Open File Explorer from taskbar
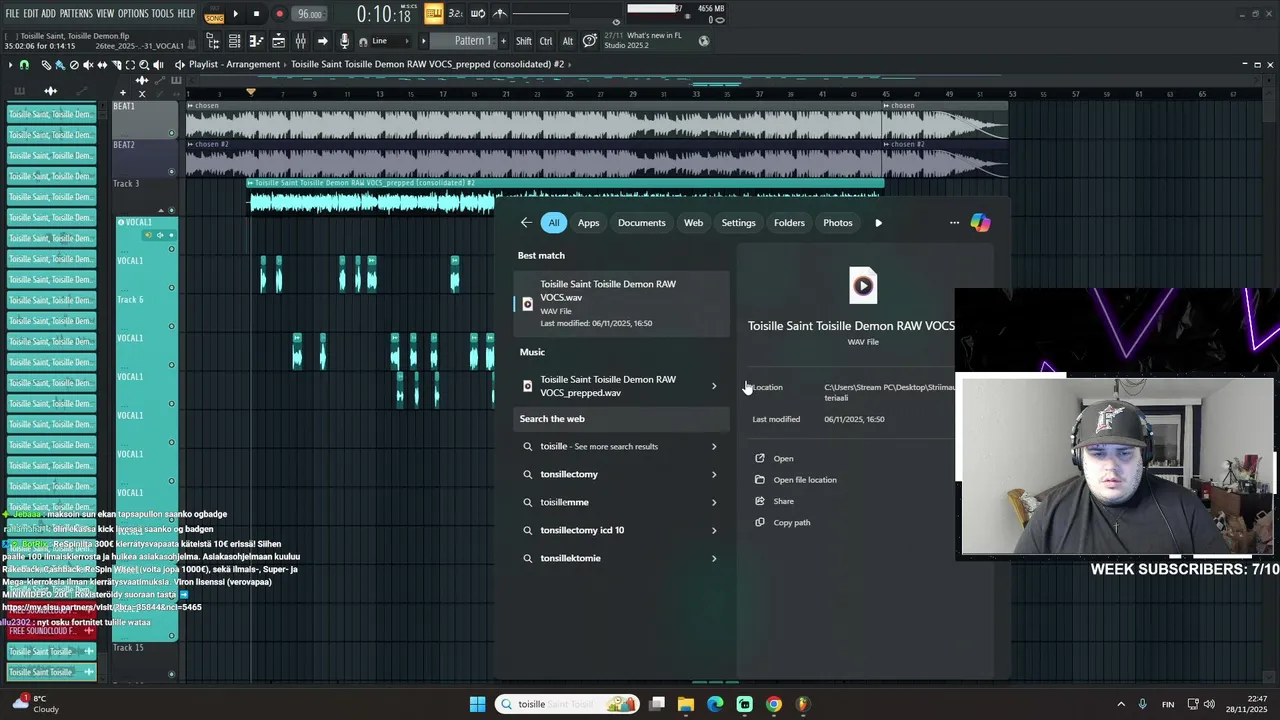 [x=686, y=704]
